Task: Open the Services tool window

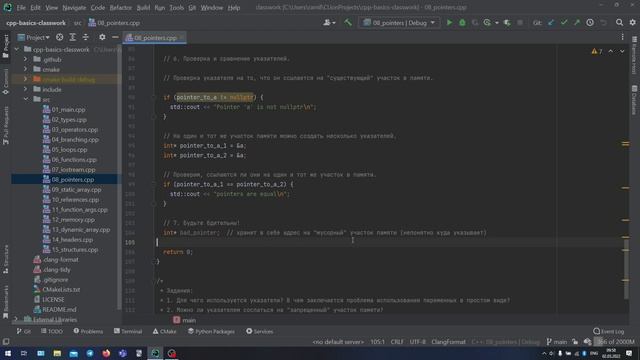Action: 260,331
